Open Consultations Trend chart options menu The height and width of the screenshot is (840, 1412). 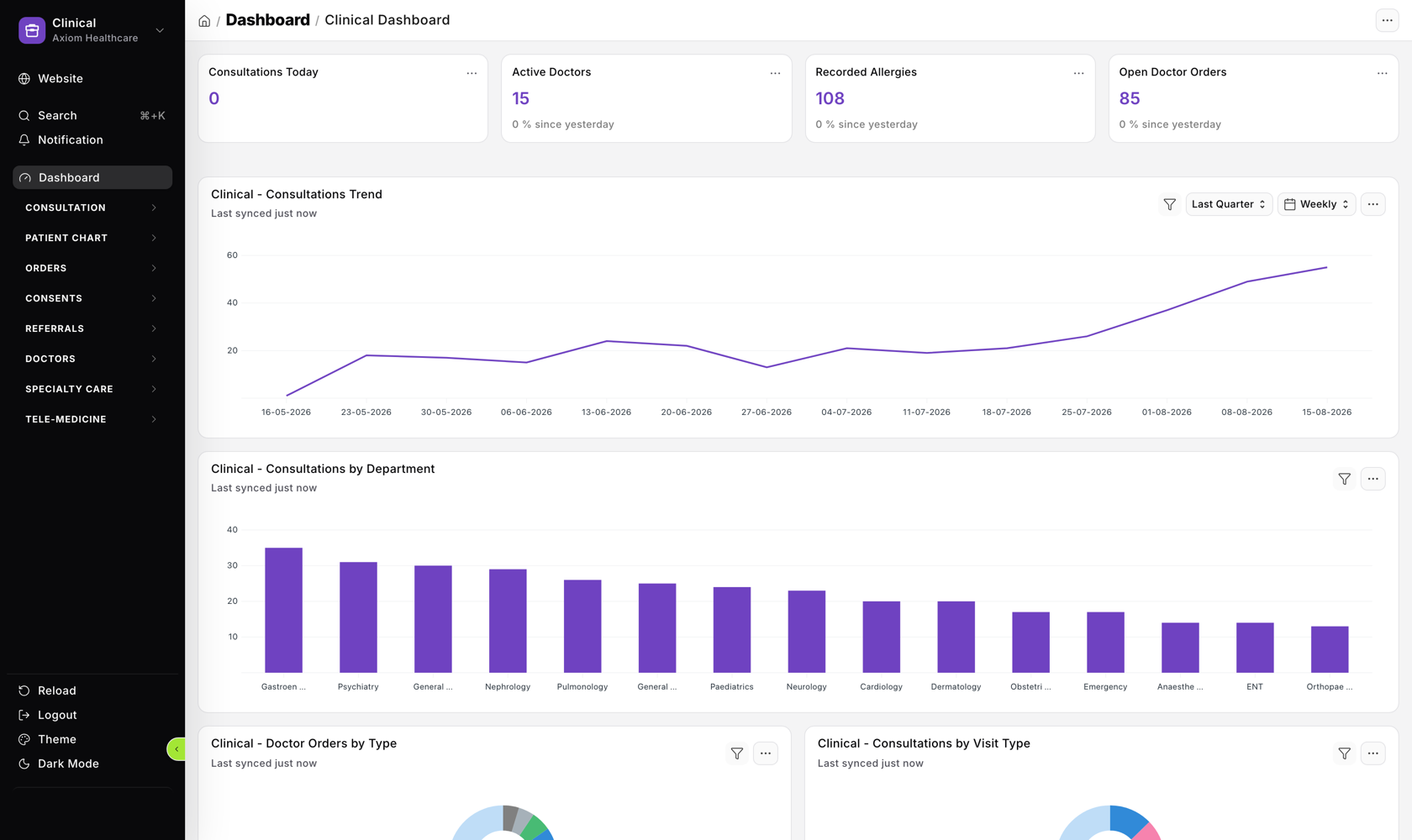point(1372,204)
